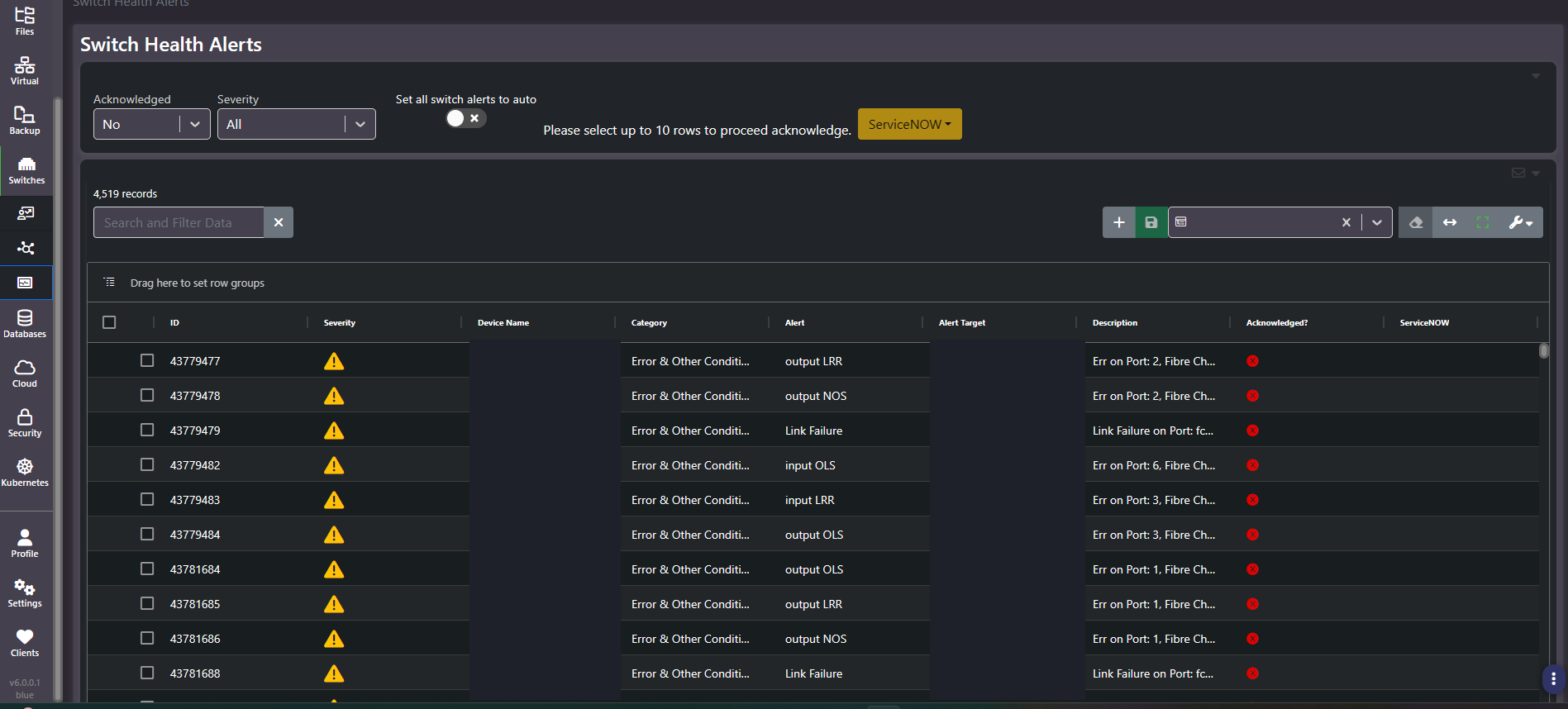Sort by the Category column header
1568x709 pixels.
(x=649, y=323)
